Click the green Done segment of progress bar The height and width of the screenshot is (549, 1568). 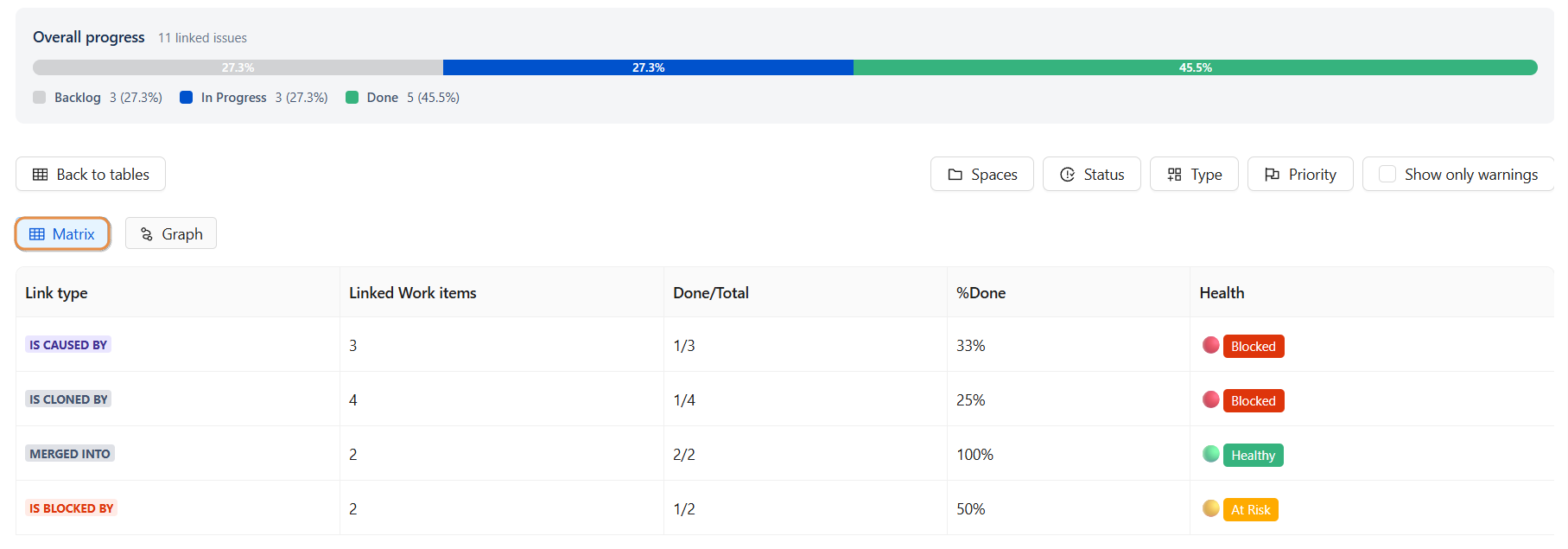(x=1195, y=67)
